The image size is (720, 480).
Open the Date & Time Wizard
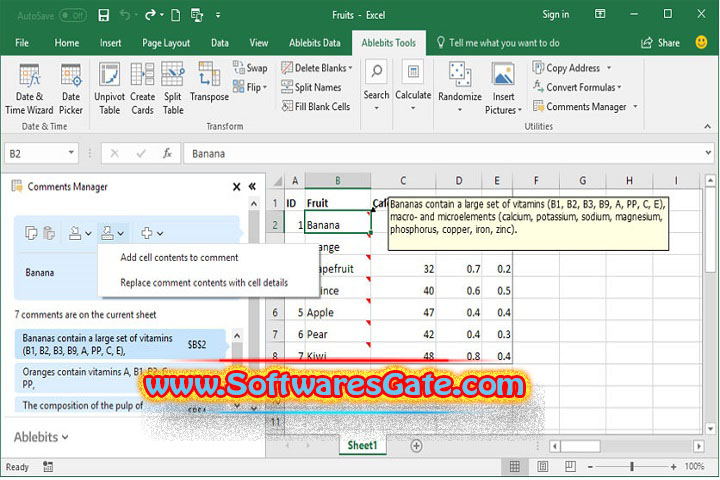(29, 89)
